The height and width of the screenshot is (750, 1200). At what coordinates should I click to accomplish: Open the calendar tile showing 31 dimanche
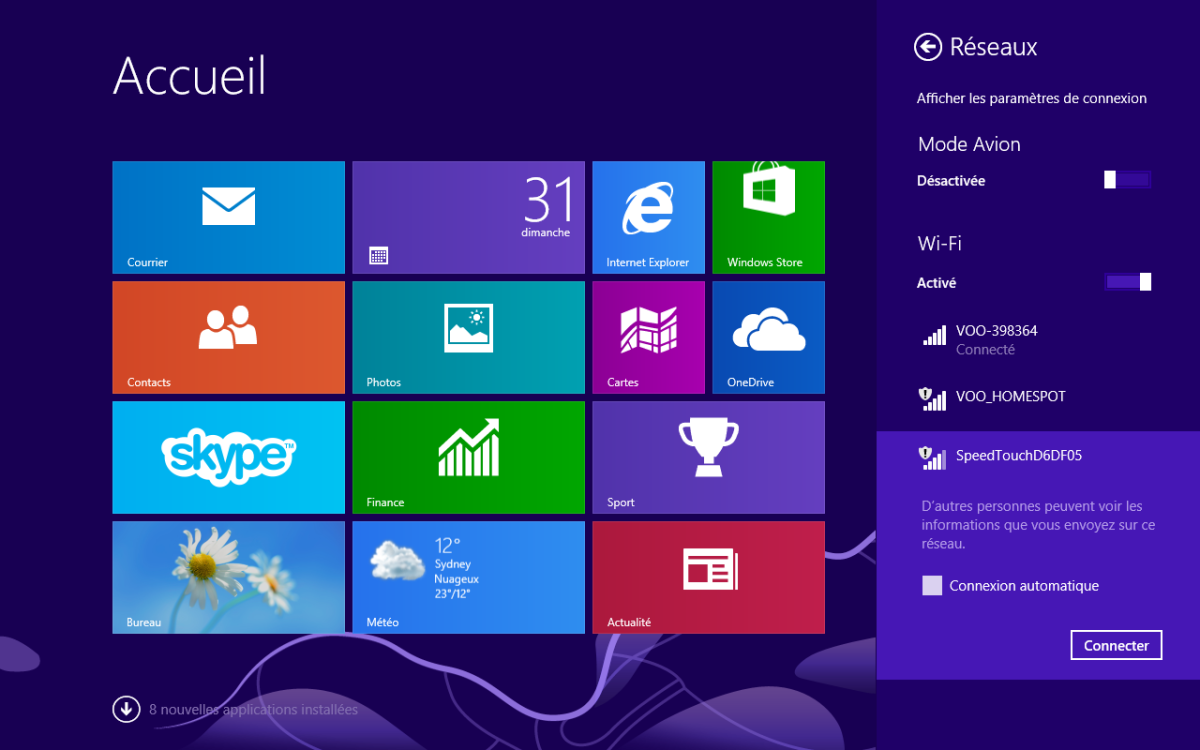[468, 217]
